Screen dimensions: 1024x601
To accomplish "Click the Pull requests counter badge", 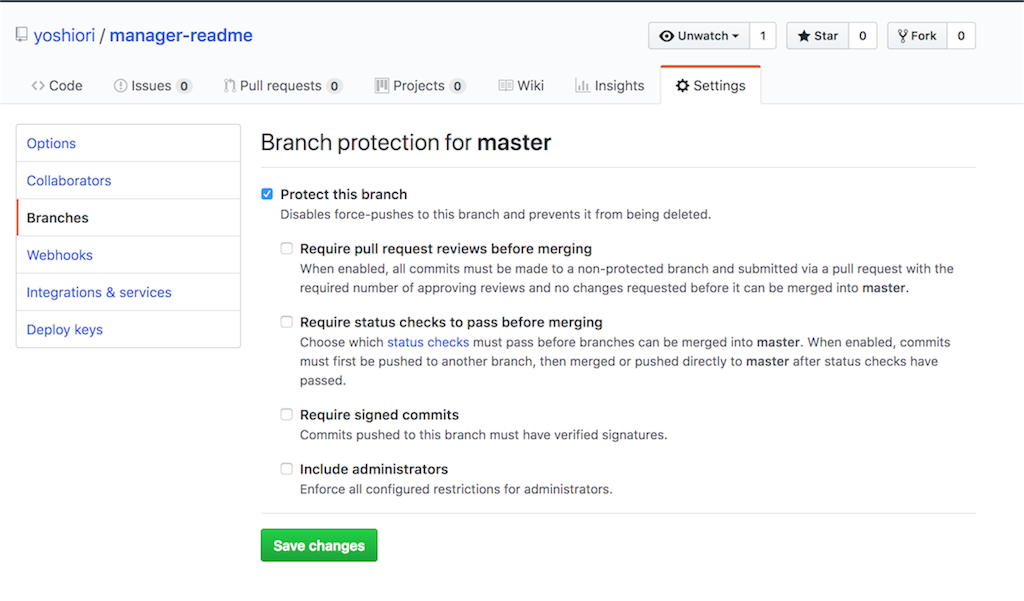I will click(334, 86).
